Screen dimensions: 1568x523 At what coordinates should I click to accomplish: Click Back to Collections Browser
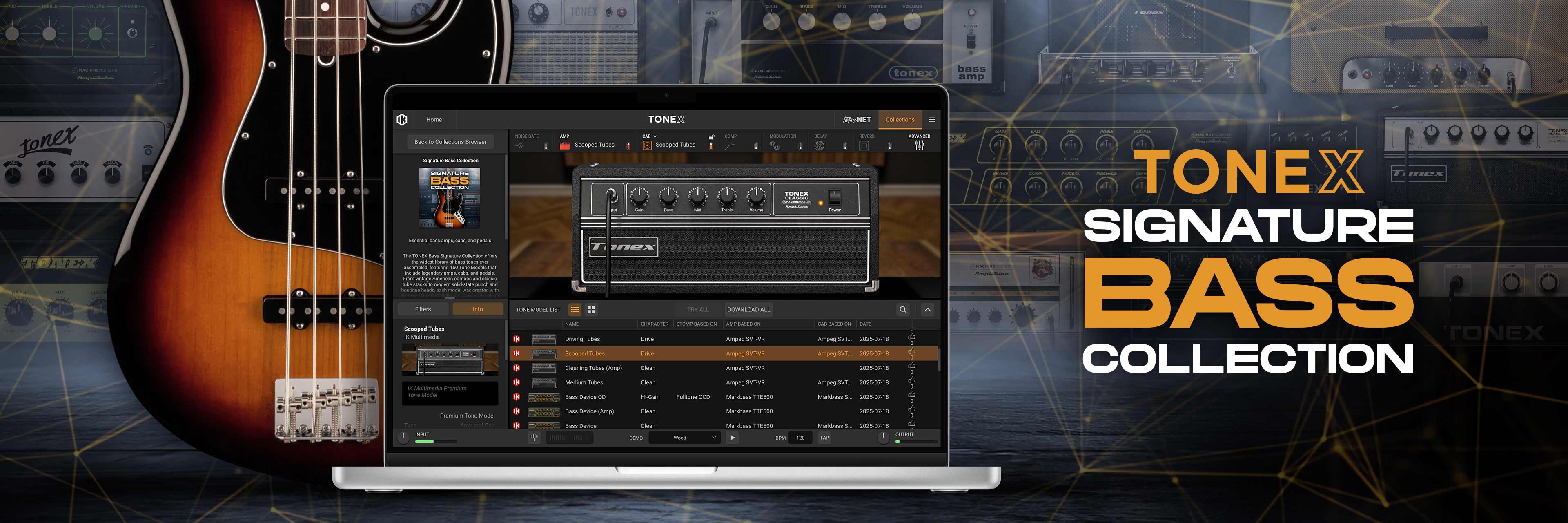[450, 142]
